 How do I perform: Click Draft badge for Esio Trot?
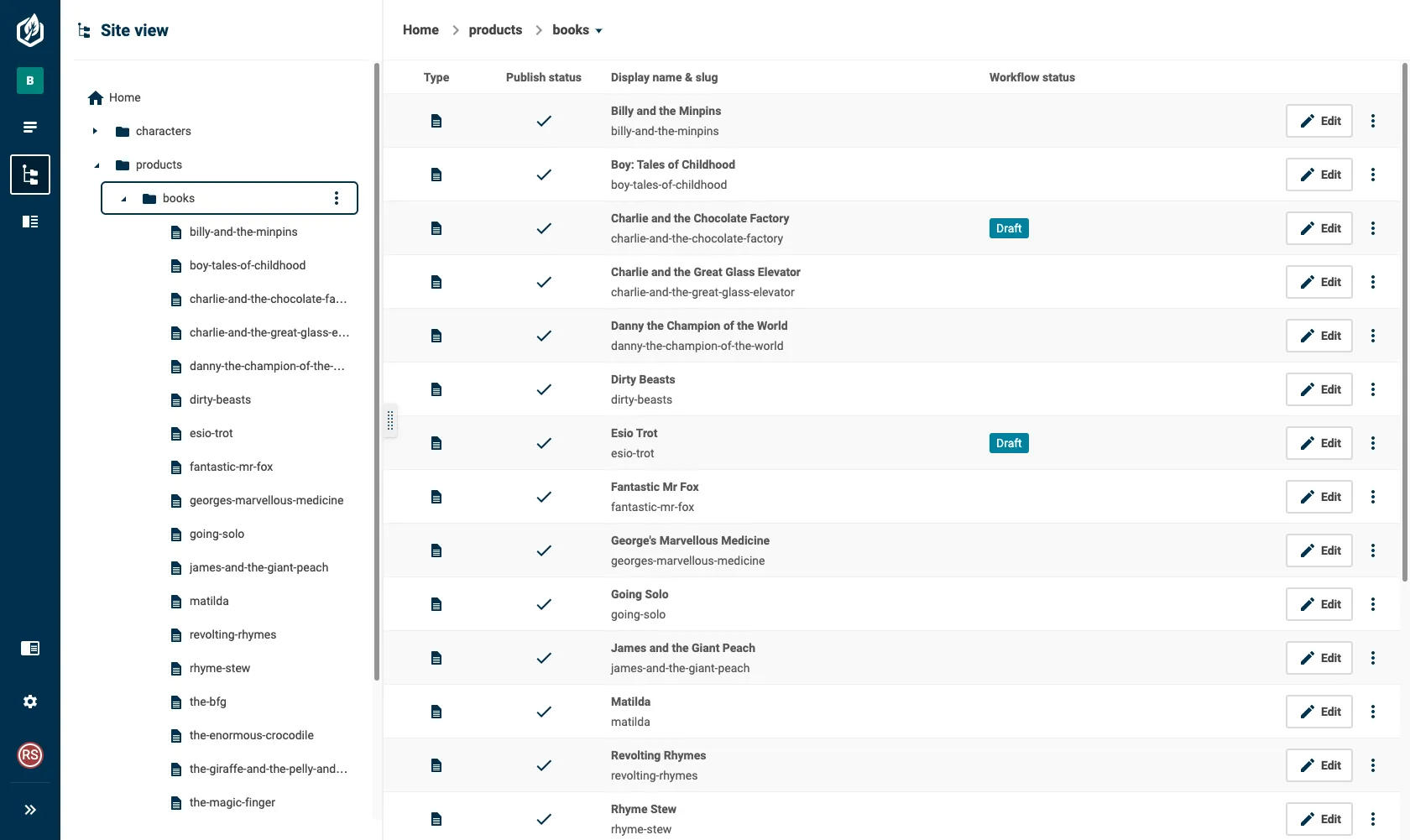click(x=1009, y=443)
